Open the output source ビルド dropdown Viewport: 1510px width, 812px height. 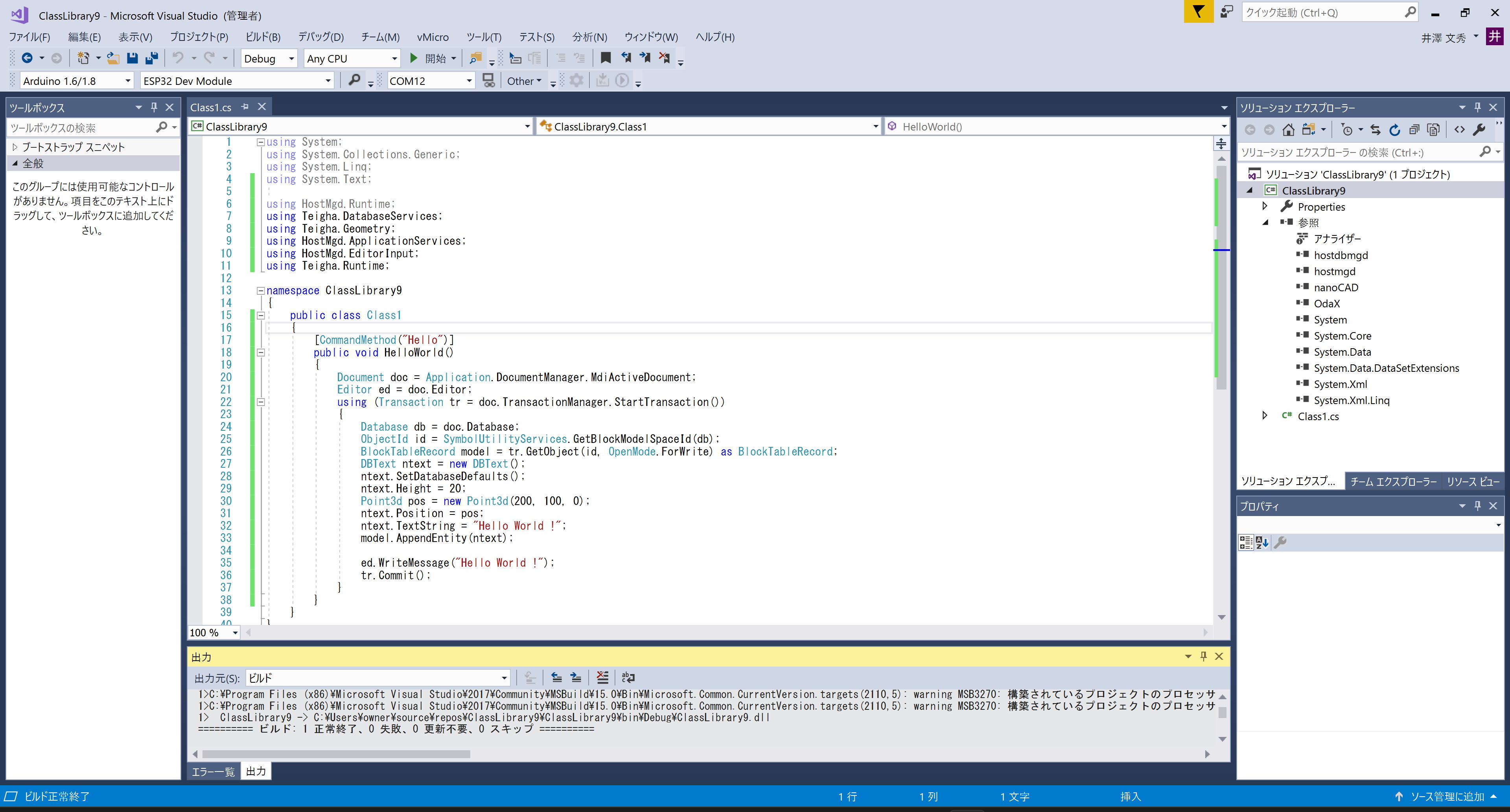click(377, 678)
